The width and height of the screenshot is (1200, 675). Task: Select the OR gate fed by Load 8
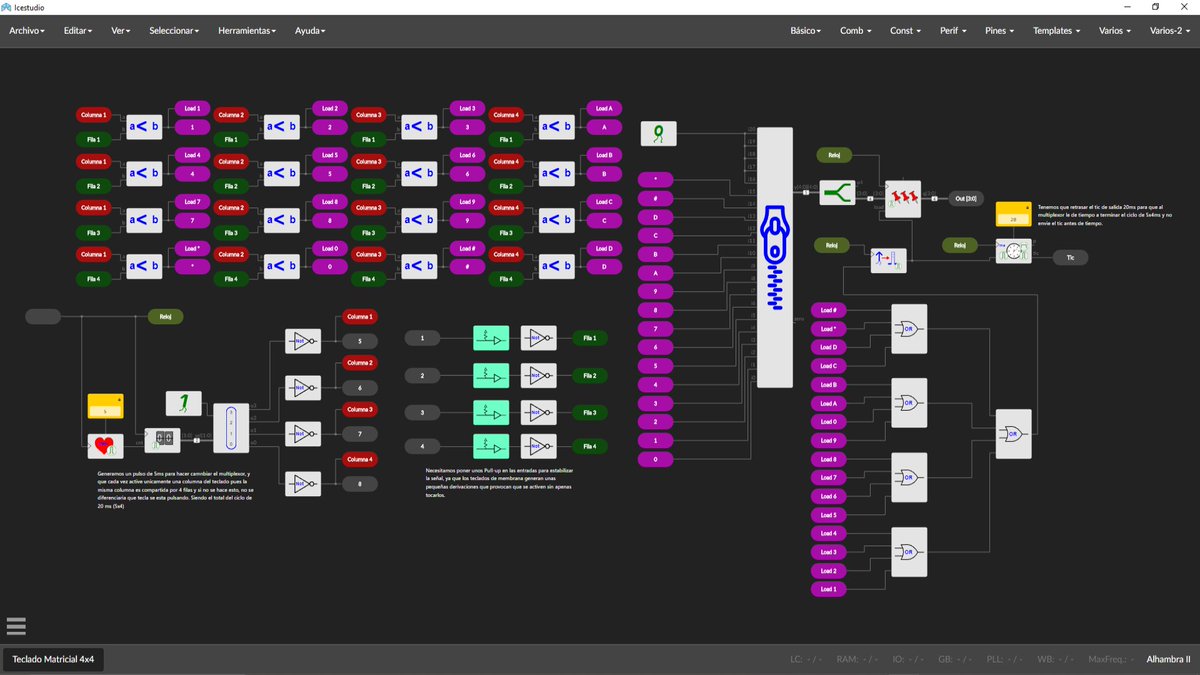click(x=909, y=477)
